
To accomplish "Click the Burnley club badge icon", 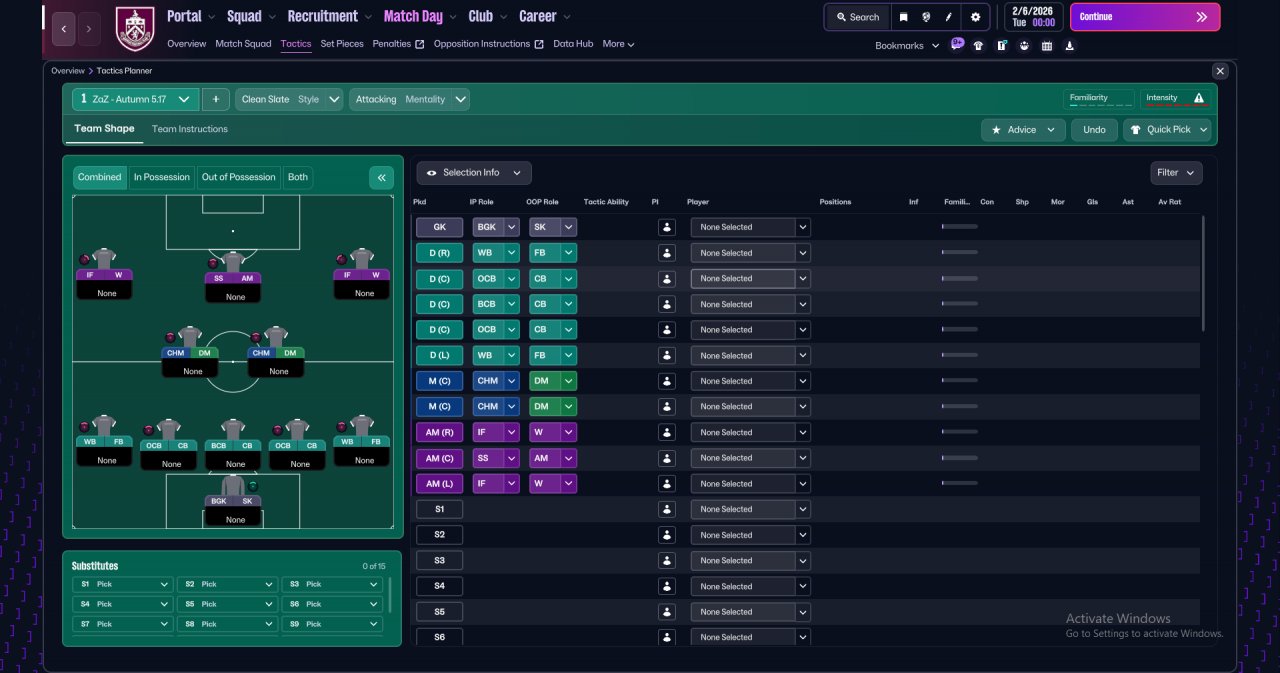I will tap(135, 29).
